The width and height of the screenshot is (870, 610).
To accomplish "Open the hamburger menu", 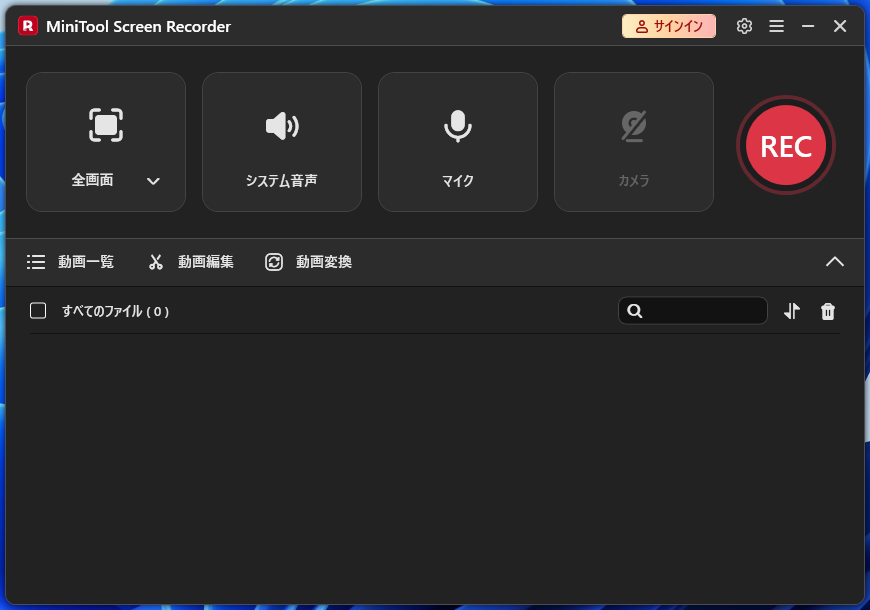I will point(776,26).
